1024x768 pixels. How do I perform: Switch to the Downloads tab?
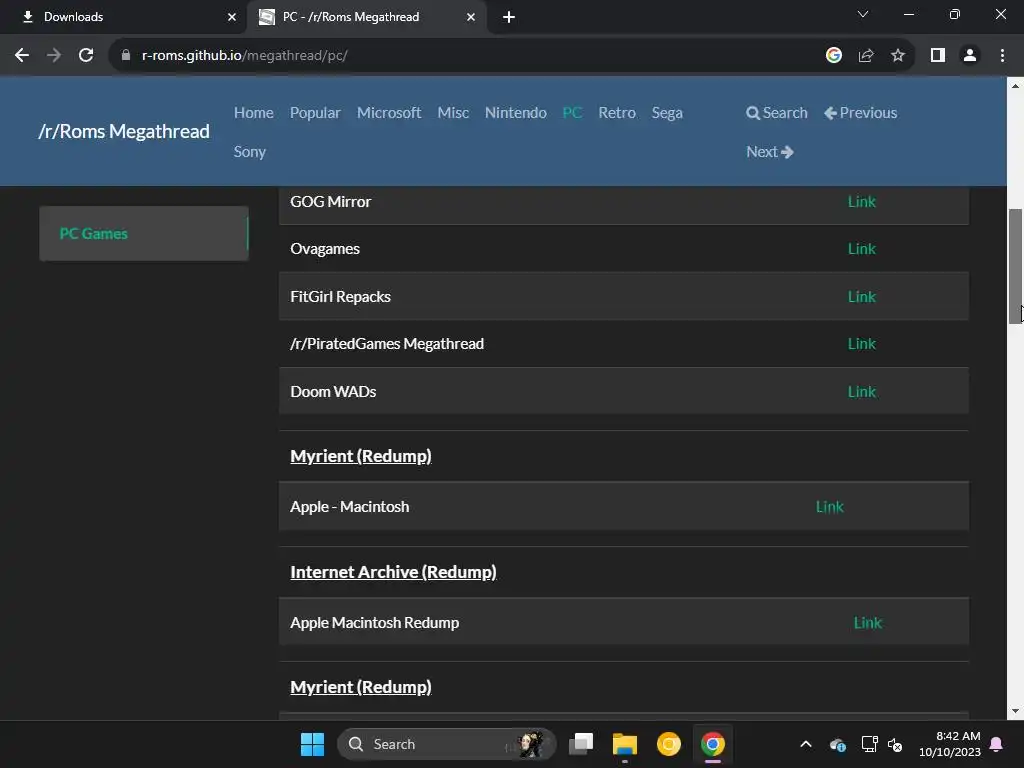tap(123, 17)
